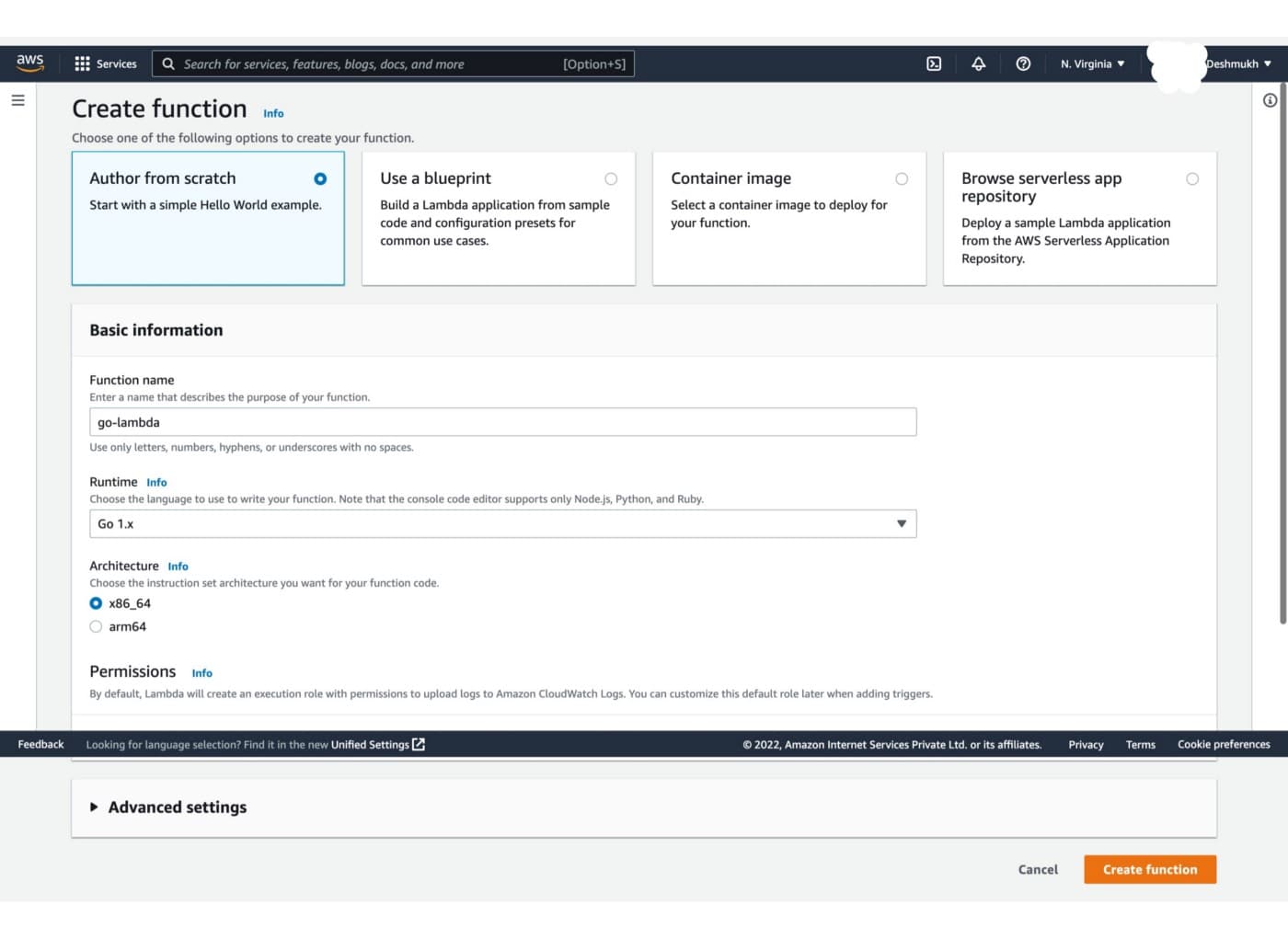Open the Runtime dropdown showing Go 1.x
This screenshot has height=927, width=1288.
(x=502, y=523)
